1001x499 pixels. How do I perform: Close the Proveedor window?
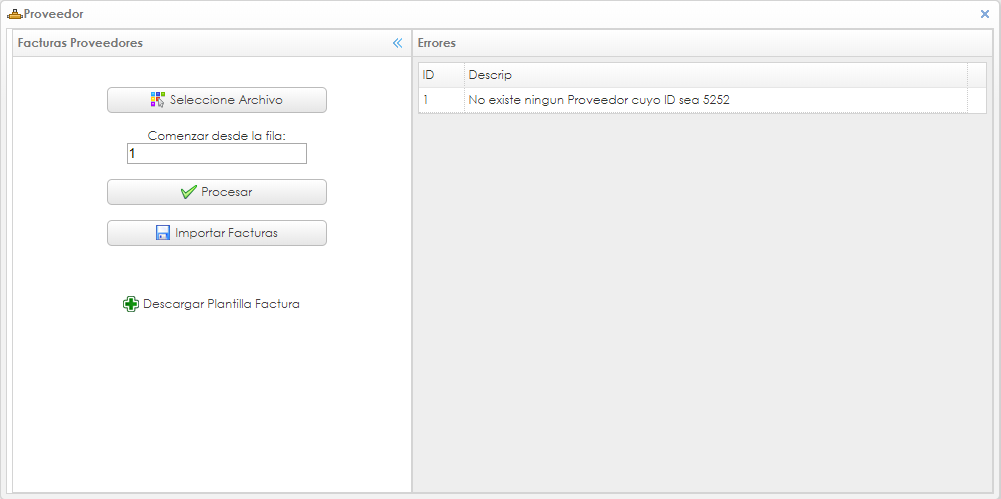point(984,14)
